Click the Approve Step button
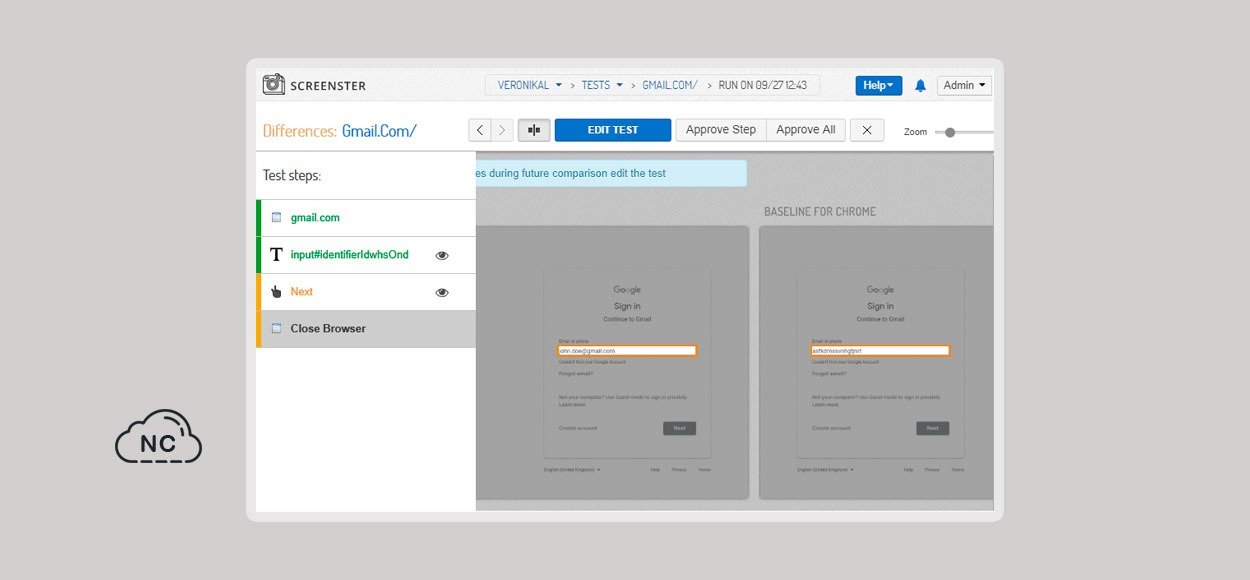This screenshot has width=1250, height=580. tap(721, 130)
